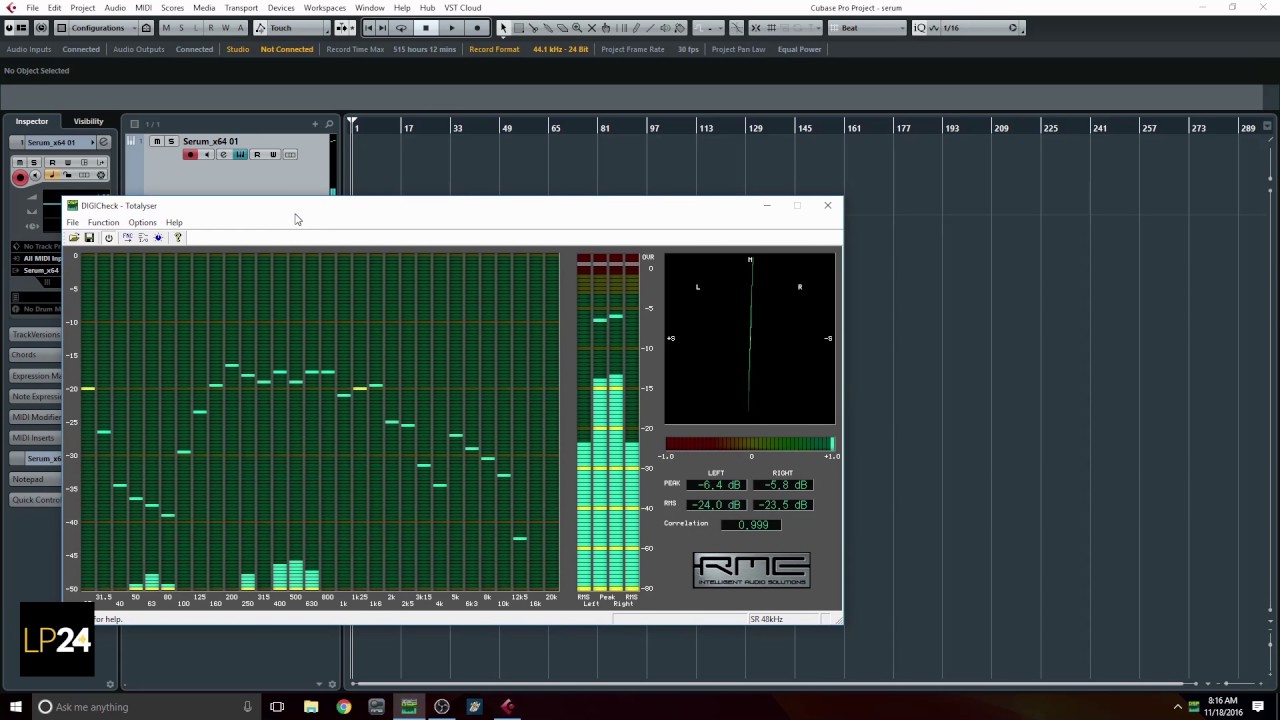The image size is (1280, 720).
Task: Click Equal Power pan law value
Action: pyautogui.click(x=799, y=49)
